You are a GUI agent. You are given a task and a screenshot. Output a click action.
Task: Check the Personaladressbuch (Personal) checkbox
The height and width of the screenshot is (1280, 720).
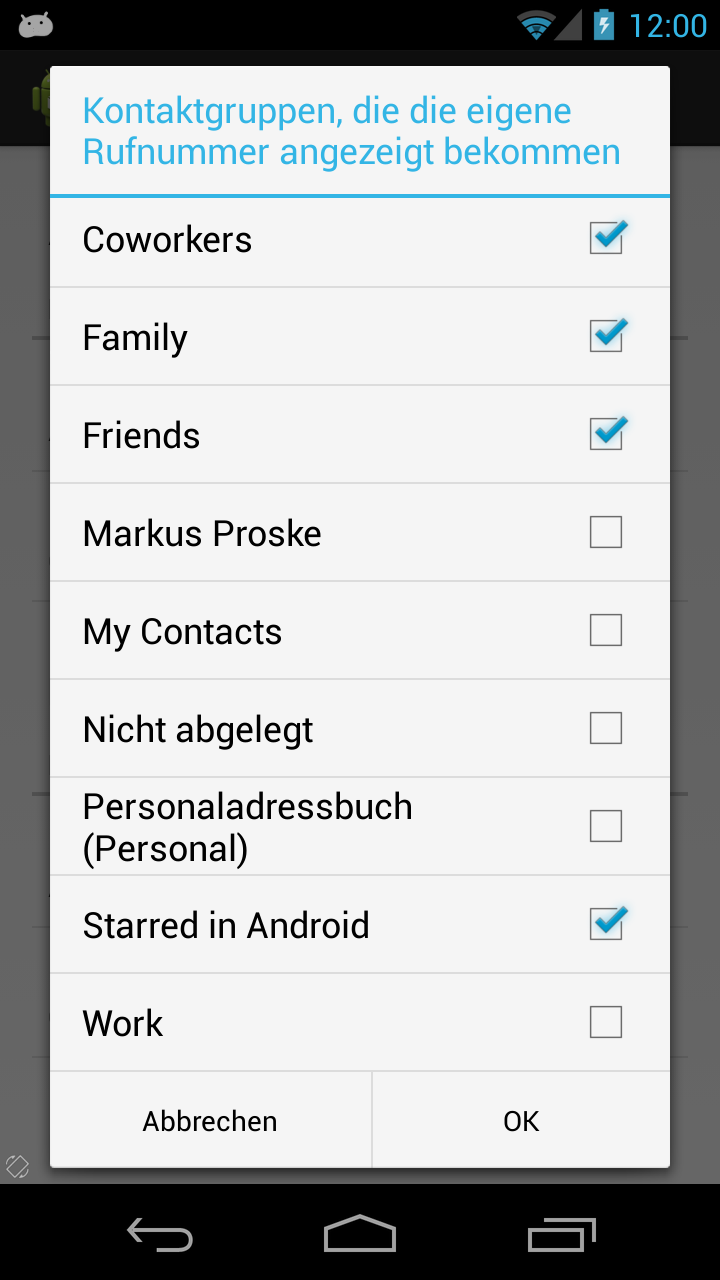coord(606,826)
